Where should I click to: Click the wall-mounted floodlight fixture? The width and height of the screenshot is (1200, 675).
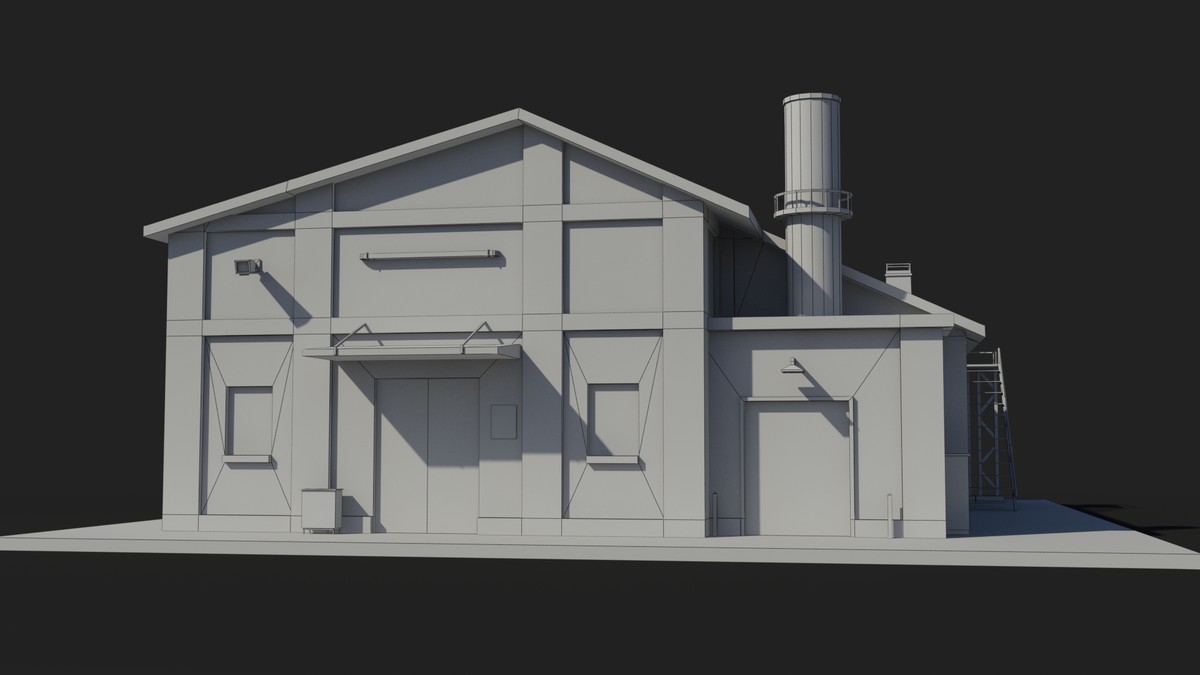[245, 268]
